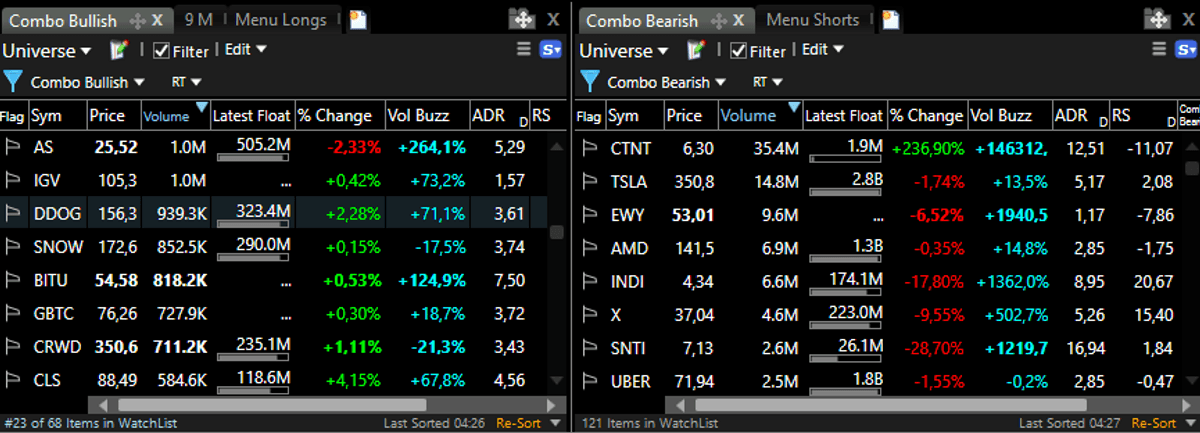The image size is (1200, 433).
Task: Select the GBTC symbol row
Action: [x=275, y=313]
